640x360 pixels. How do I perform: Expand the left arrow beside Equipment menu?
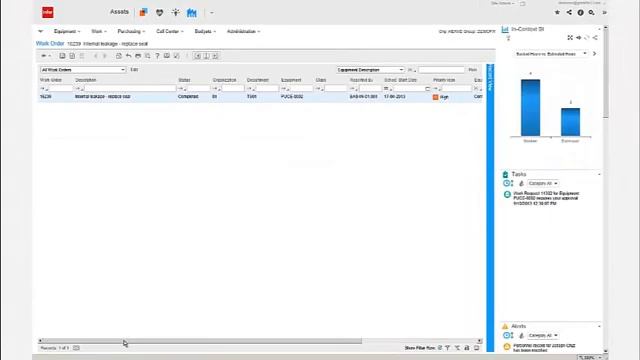point(40,31)
